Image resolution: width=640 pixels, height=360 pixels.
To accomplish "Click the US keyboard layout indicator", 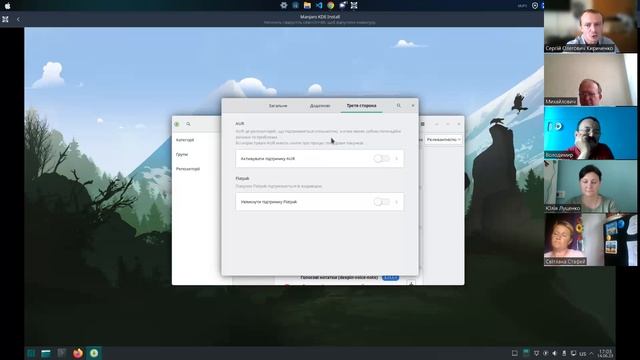I will point(582,353).
